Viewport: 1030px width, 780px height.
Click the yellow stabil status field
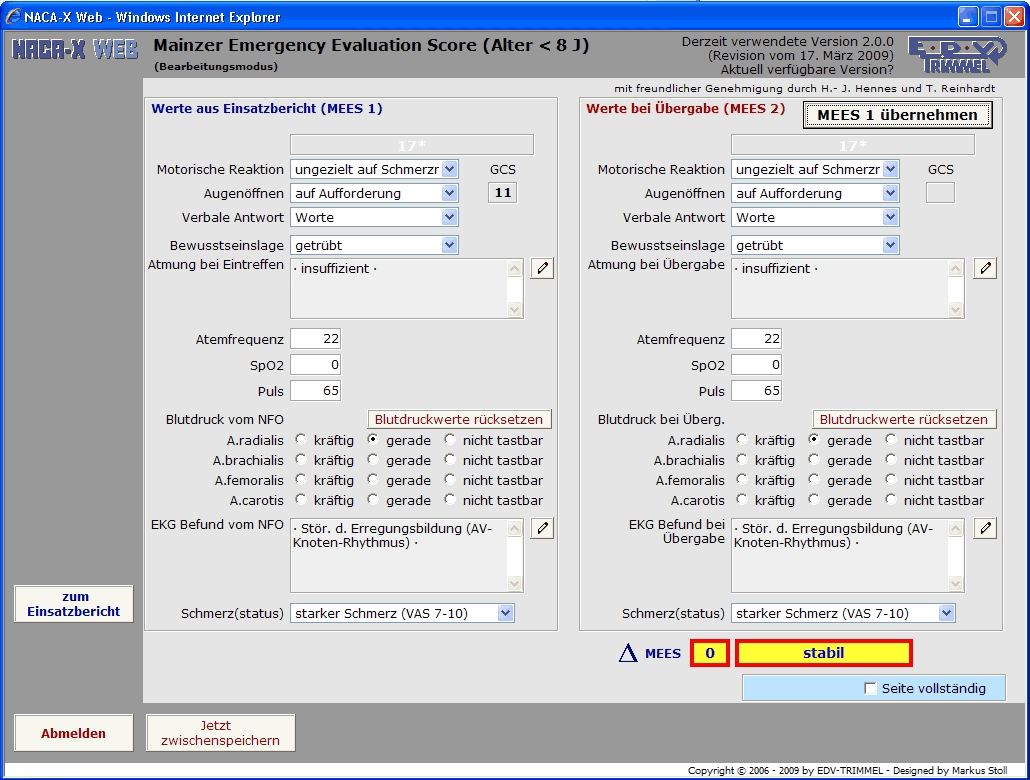pyautogui.click(x=824, y=653)
